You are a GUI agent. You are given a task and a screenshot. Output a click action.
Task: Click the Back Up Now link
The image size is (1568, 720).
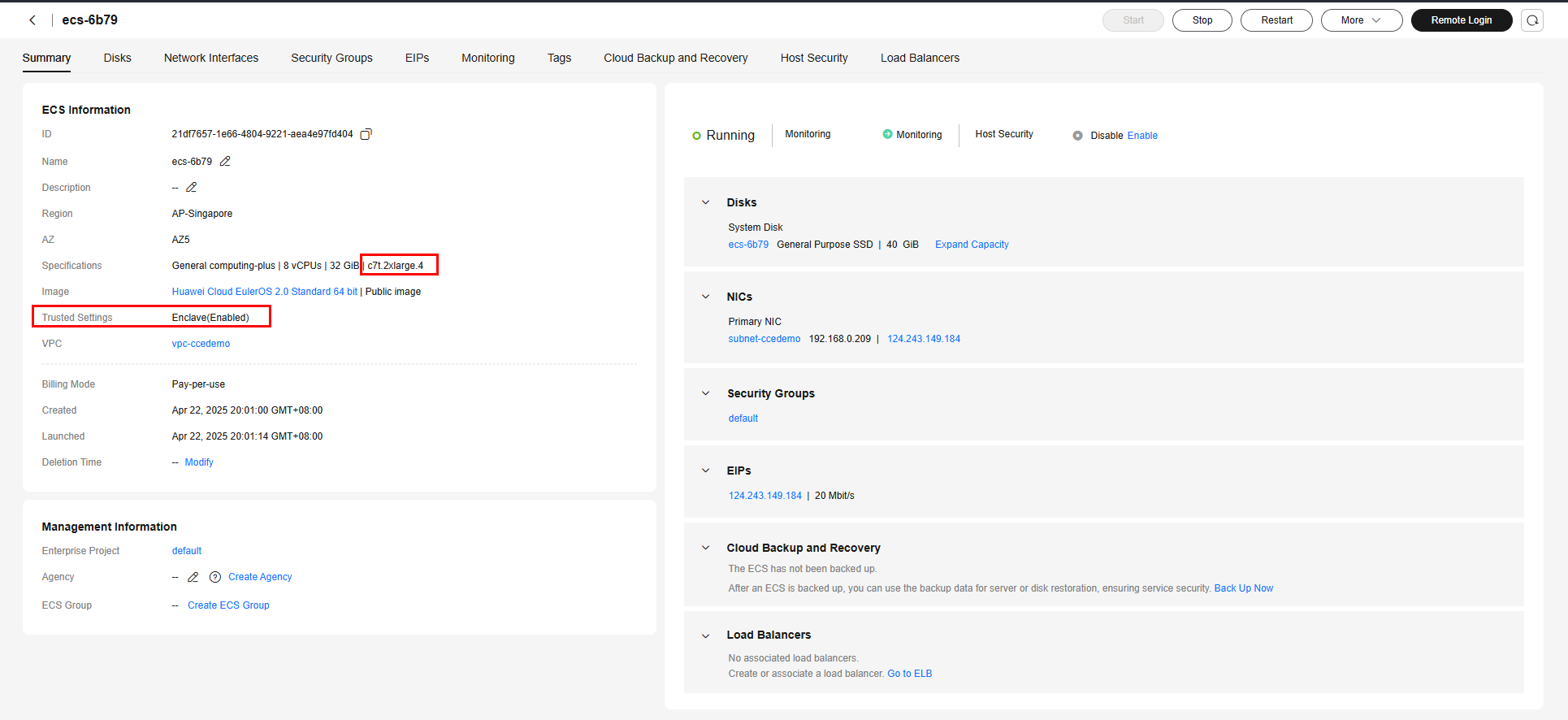tap(1244, 588)
